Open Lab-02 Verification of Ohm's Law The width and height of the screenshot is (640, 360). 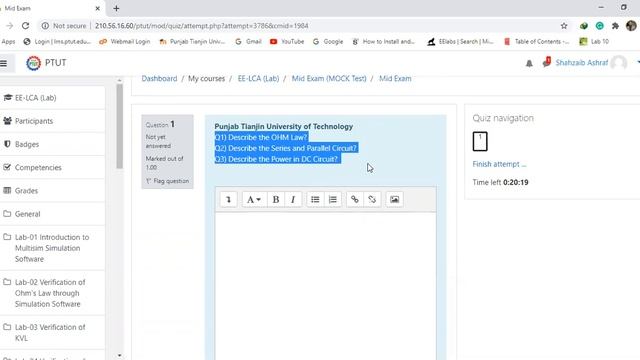pyautogui.click(x=52, y=293)
